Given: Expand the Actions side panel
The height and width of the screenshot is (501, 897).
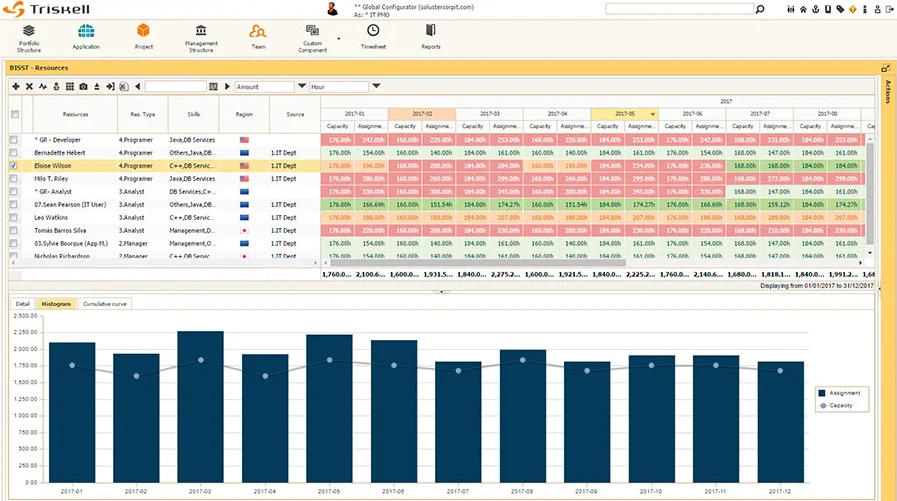Looking at the screenshot, I should coord(888,92).
